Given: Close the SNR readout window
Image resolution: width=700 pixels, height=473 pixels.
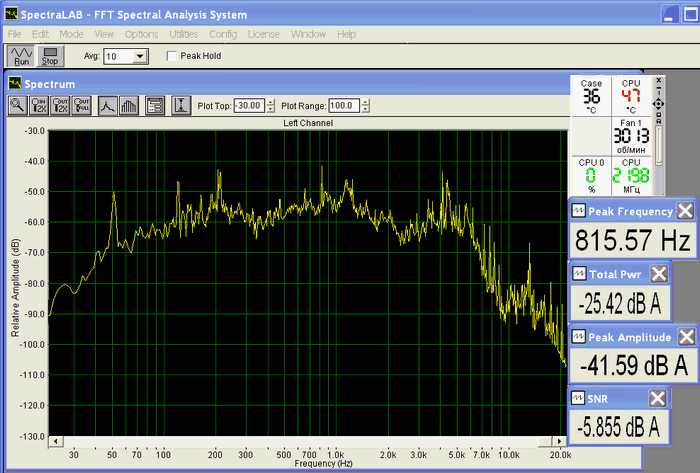Looking at the screenshot, I should point(657,398).
